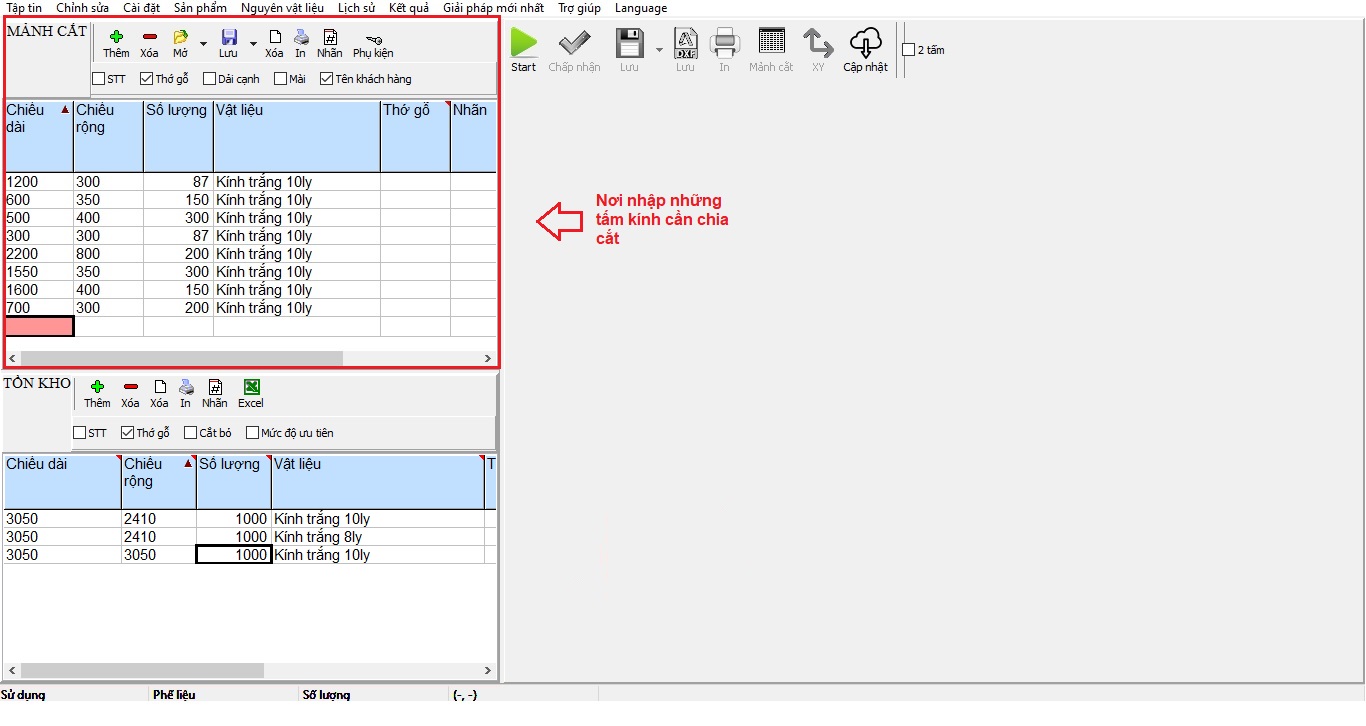
Task: Expand the Mở folder dropdown arrow
Action: click(203, 44)
